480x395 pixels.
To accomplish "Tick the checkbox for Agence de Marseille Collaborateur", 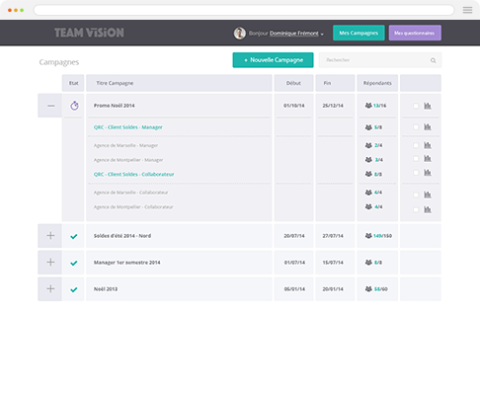I will (x=416, y=195).
